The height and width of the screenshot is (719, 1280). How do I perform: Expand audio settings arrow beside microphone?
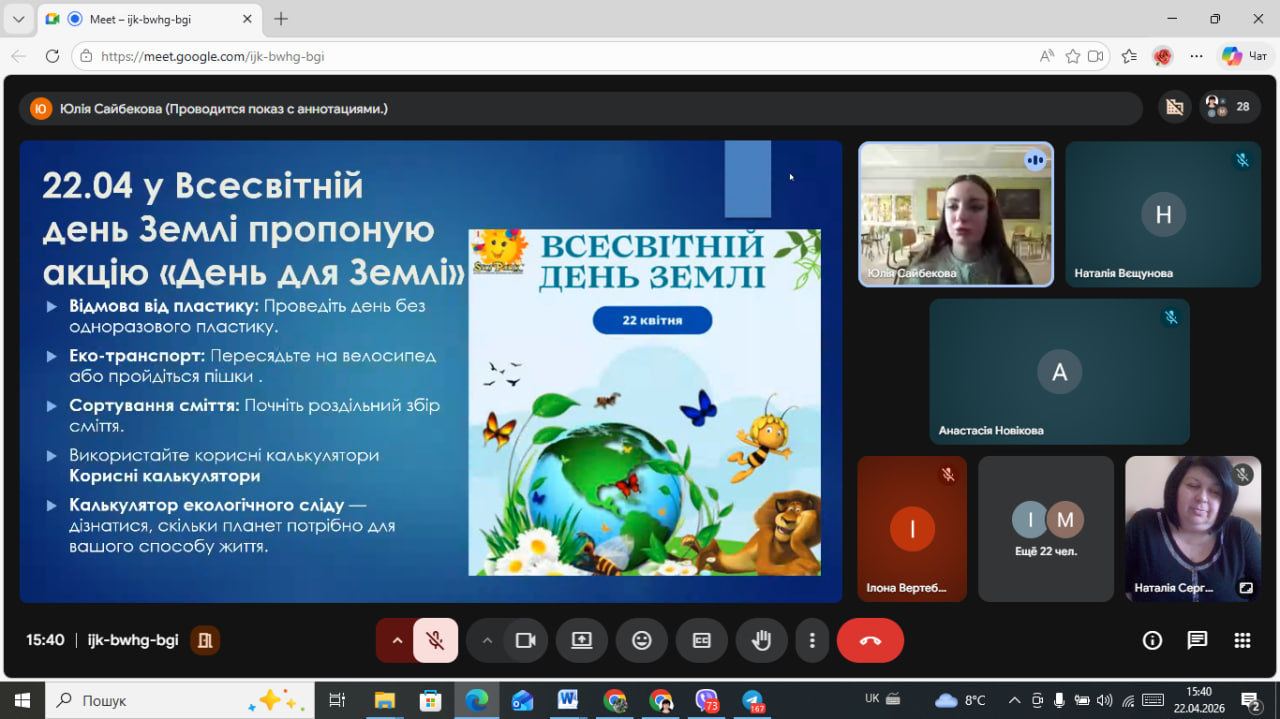[397, 641]
